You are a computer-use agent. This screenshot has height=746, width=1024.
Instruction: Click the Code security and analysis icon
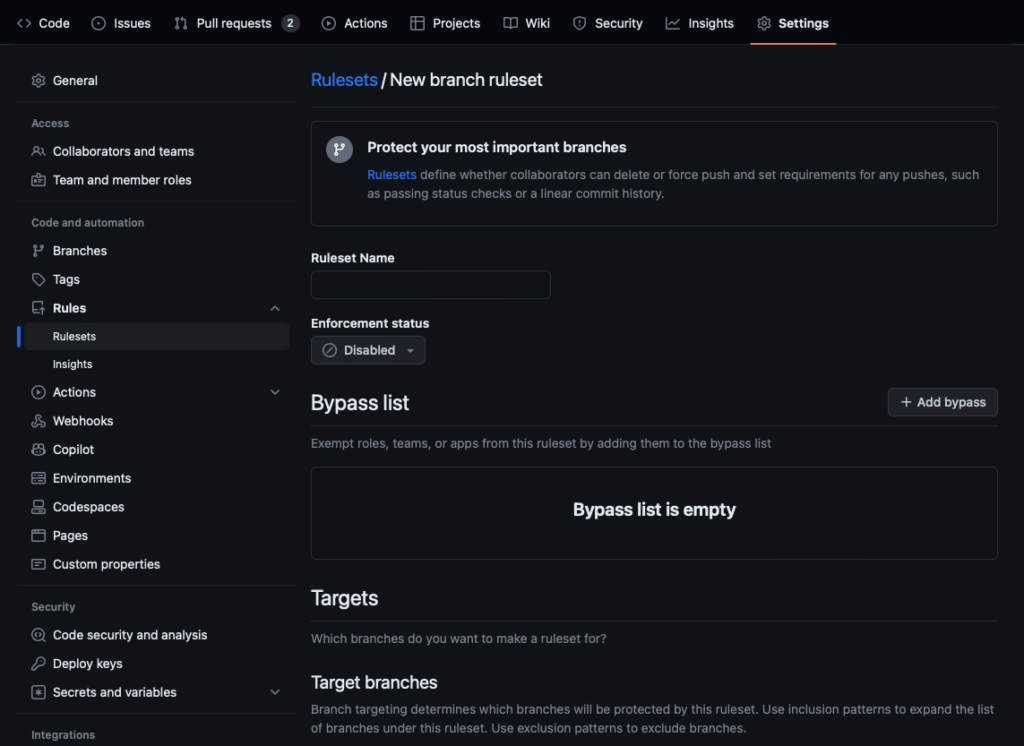pyautogui.click(x=38, y=635)
